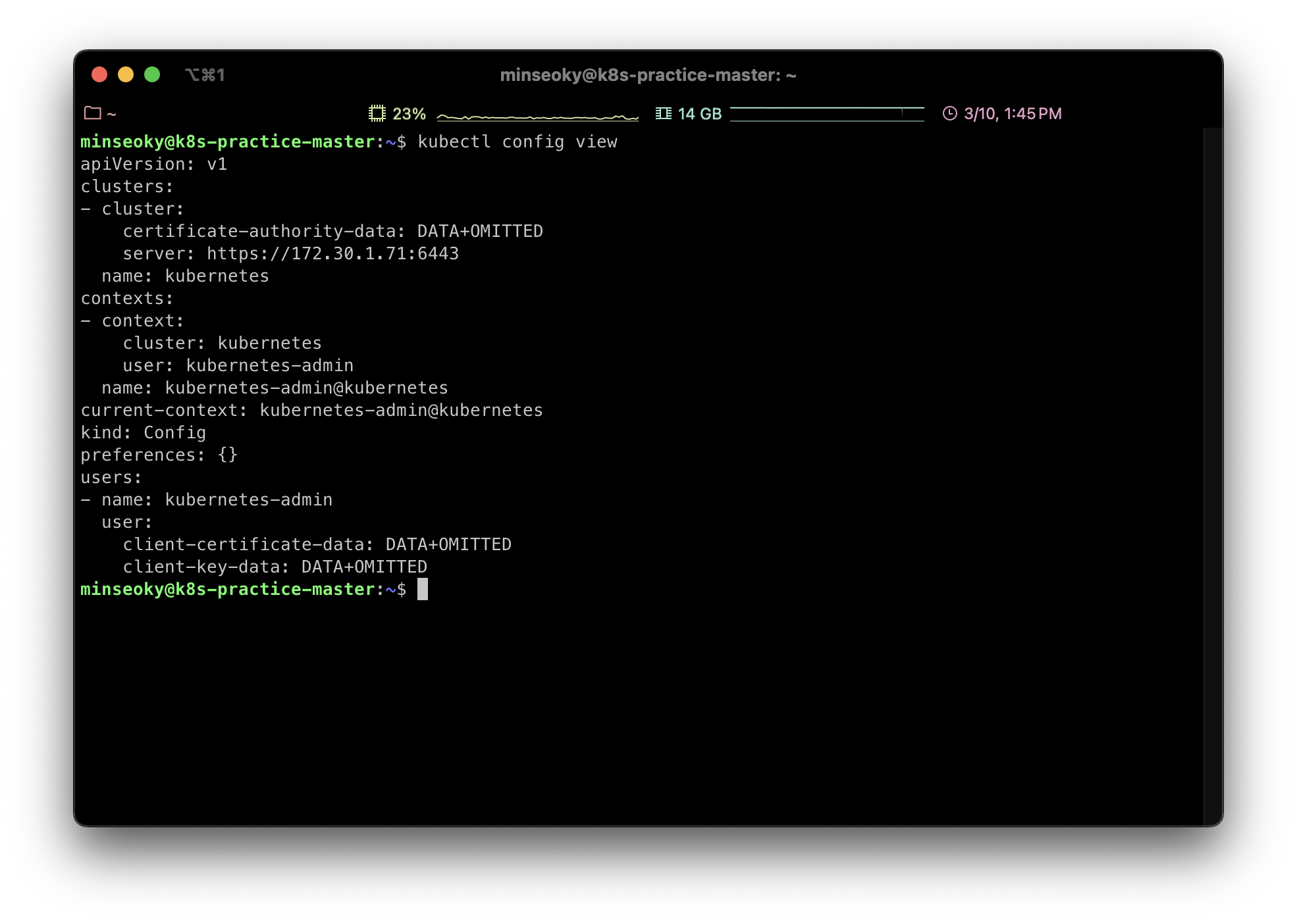The image size is (1297, 924).
Task: Click the window title minseoky@k8s-practice-master
Action: tap(648, 75)
